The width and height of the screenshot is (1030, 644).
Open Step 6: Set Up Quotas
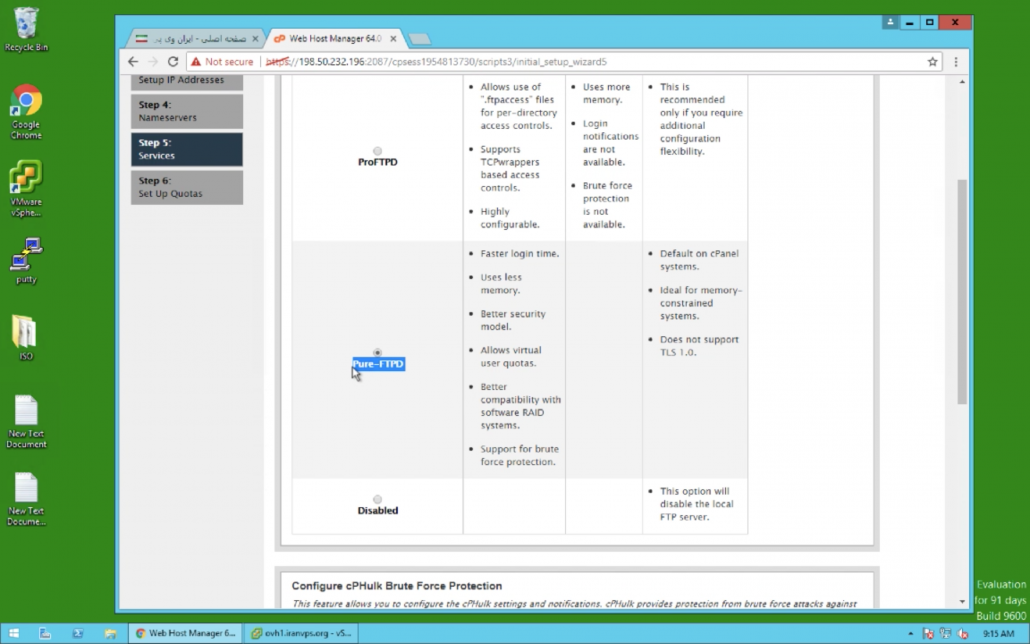point(186,187)
